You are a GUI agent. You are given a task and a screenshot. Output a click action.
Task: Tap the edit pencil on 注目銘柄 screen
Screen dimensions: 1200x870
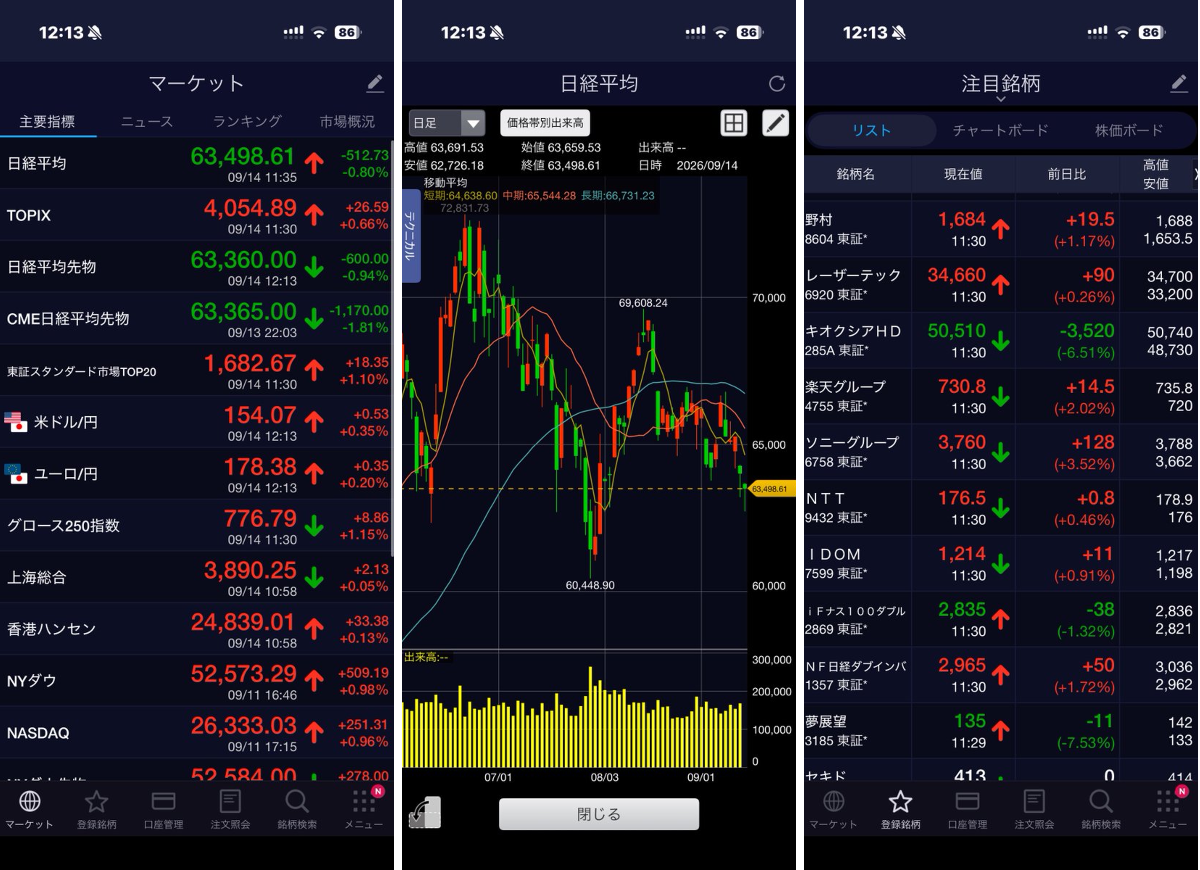[x=1179, y=84]
